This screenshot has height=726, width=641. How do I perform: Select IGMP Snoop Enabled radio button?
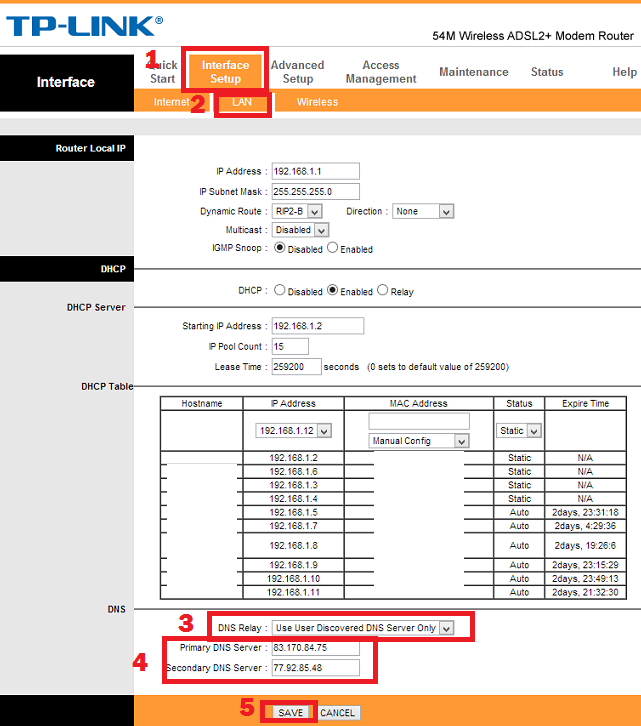click(x=333, y=248)
